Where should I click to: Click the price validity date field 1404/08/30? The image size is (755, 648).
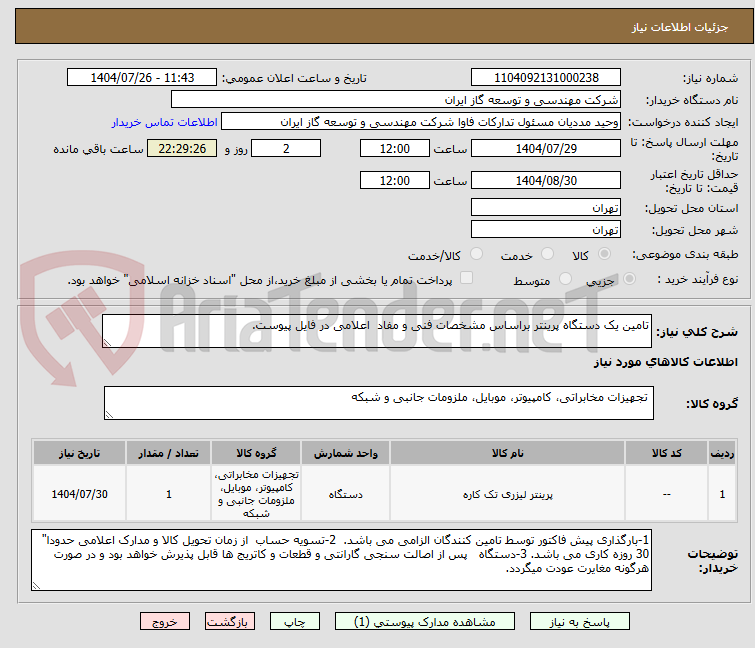coord(545,181)
